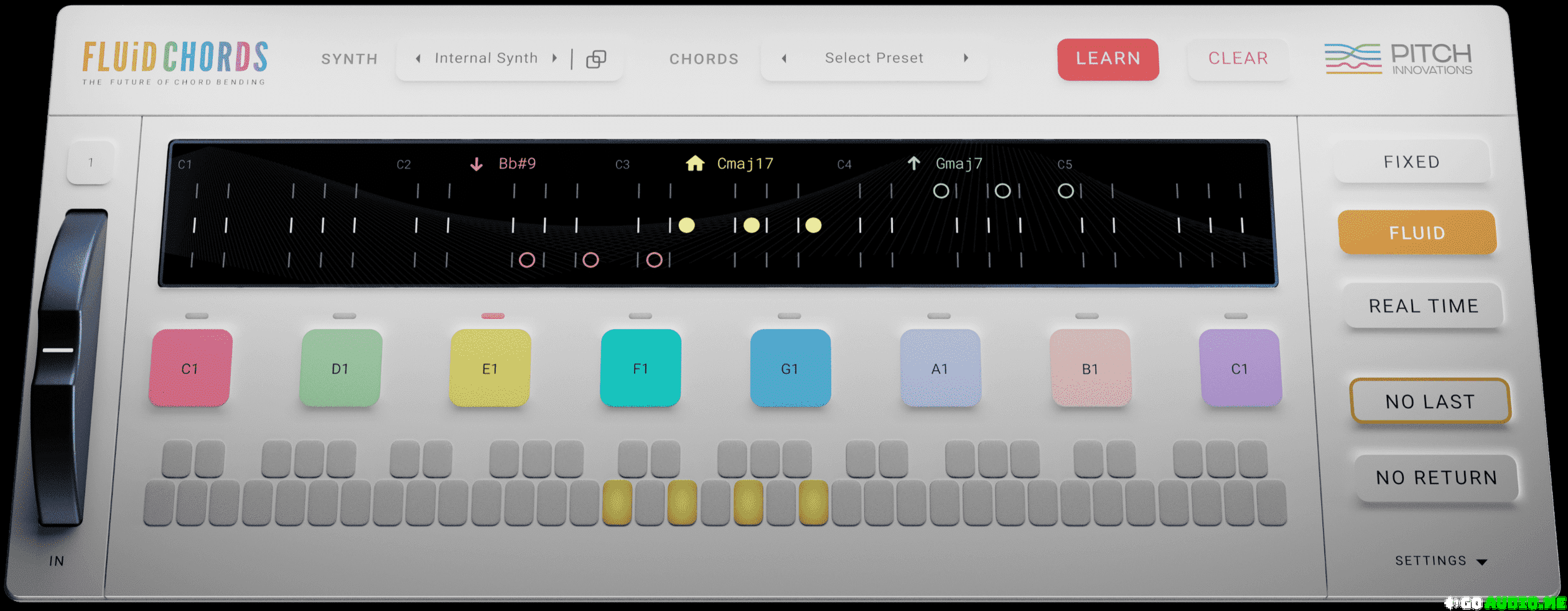Toggle the NO RETURN option
1568x611 pixels.
tap(1436, 477)
